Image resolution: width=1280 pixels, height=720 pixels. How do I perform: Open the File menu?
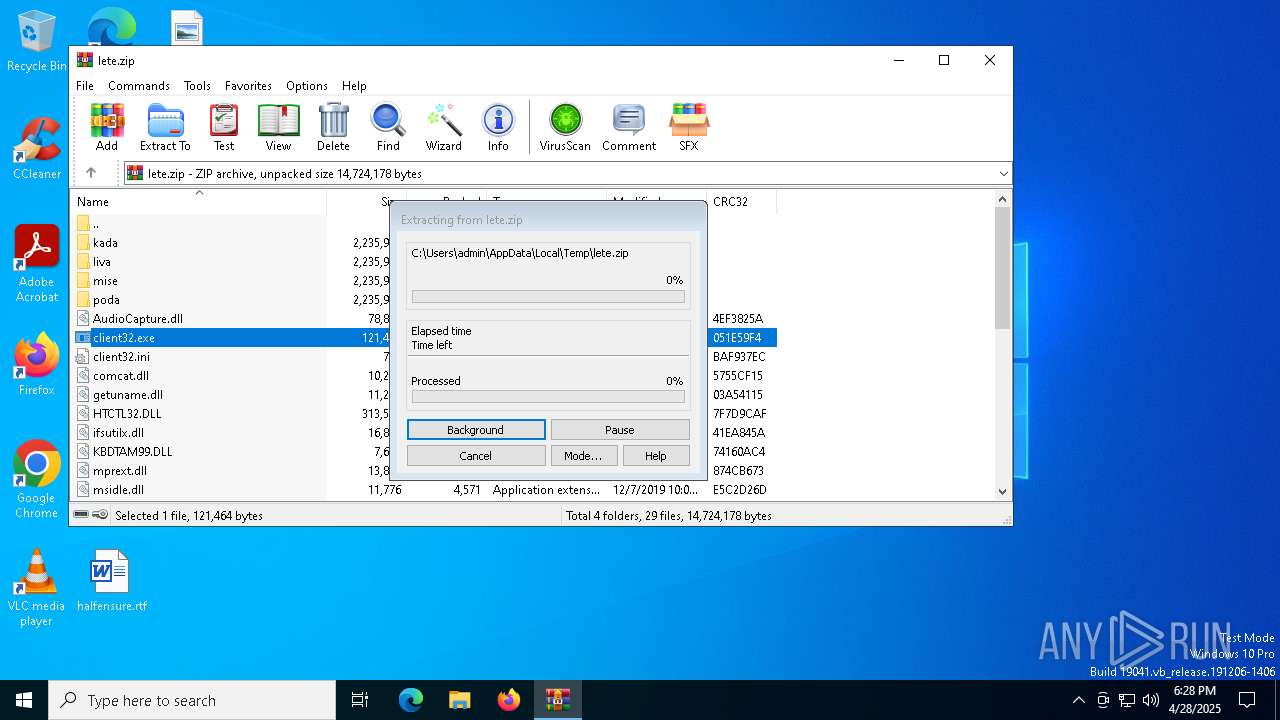[85, 86]
